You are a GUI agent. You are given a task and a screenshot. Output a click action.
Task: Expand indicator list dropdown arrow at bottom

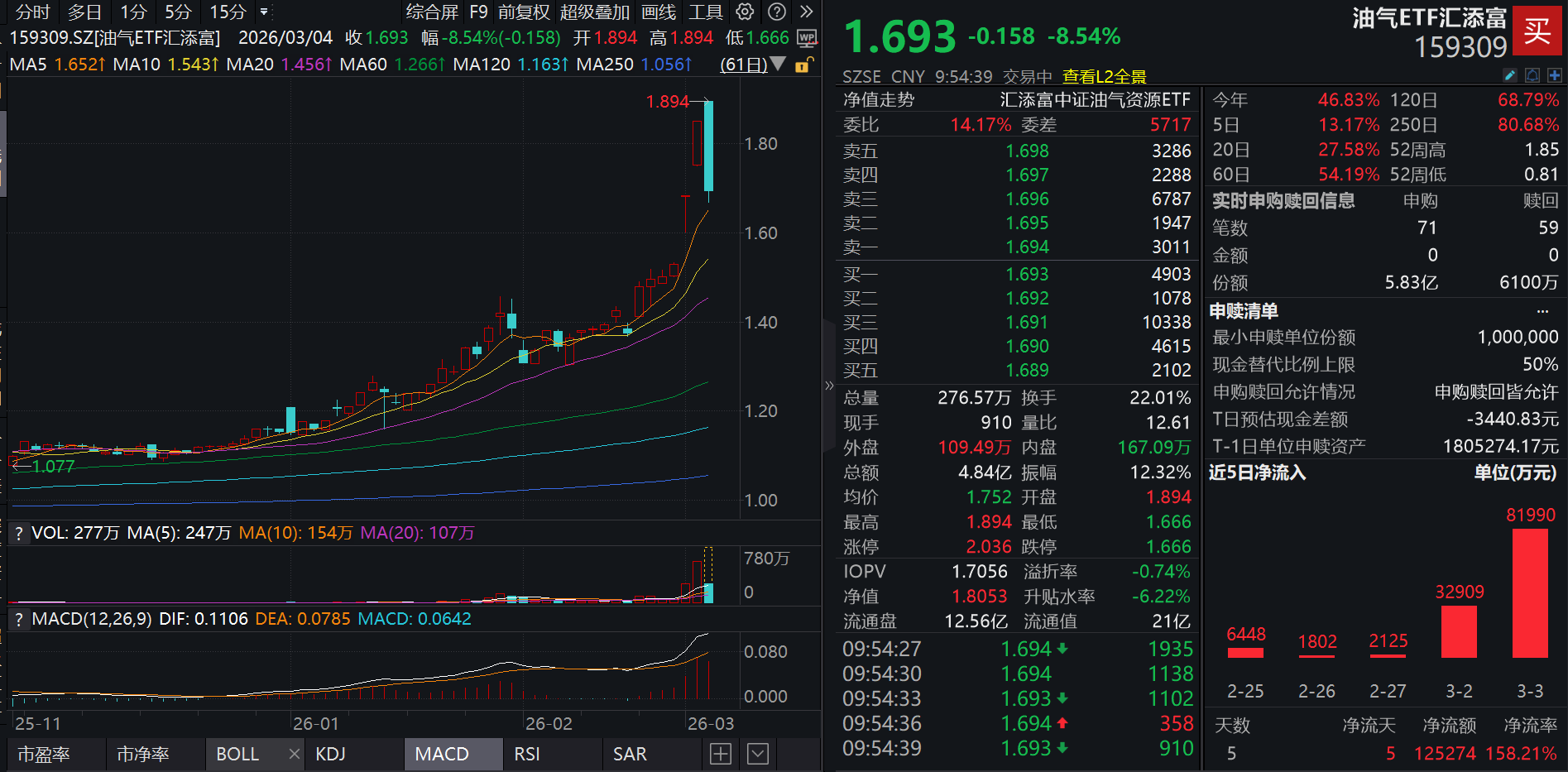point(757,754)
